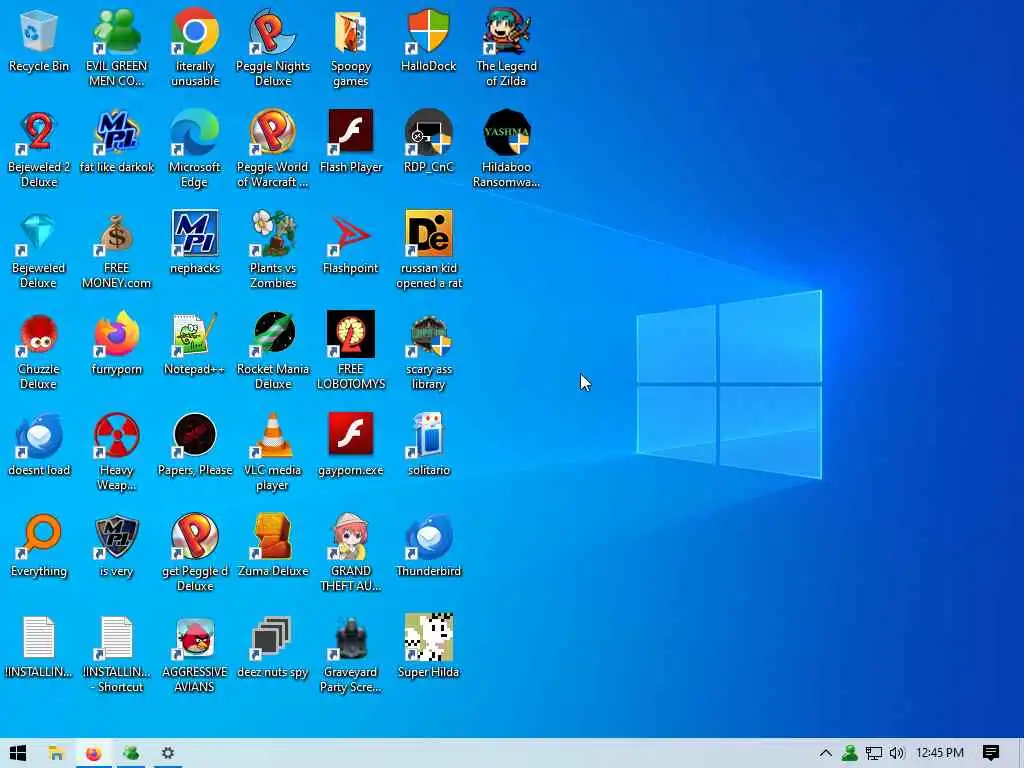Open the volume speaker tray icon
The width and height of the screenshot is (1024, 768).
point(897,753)
